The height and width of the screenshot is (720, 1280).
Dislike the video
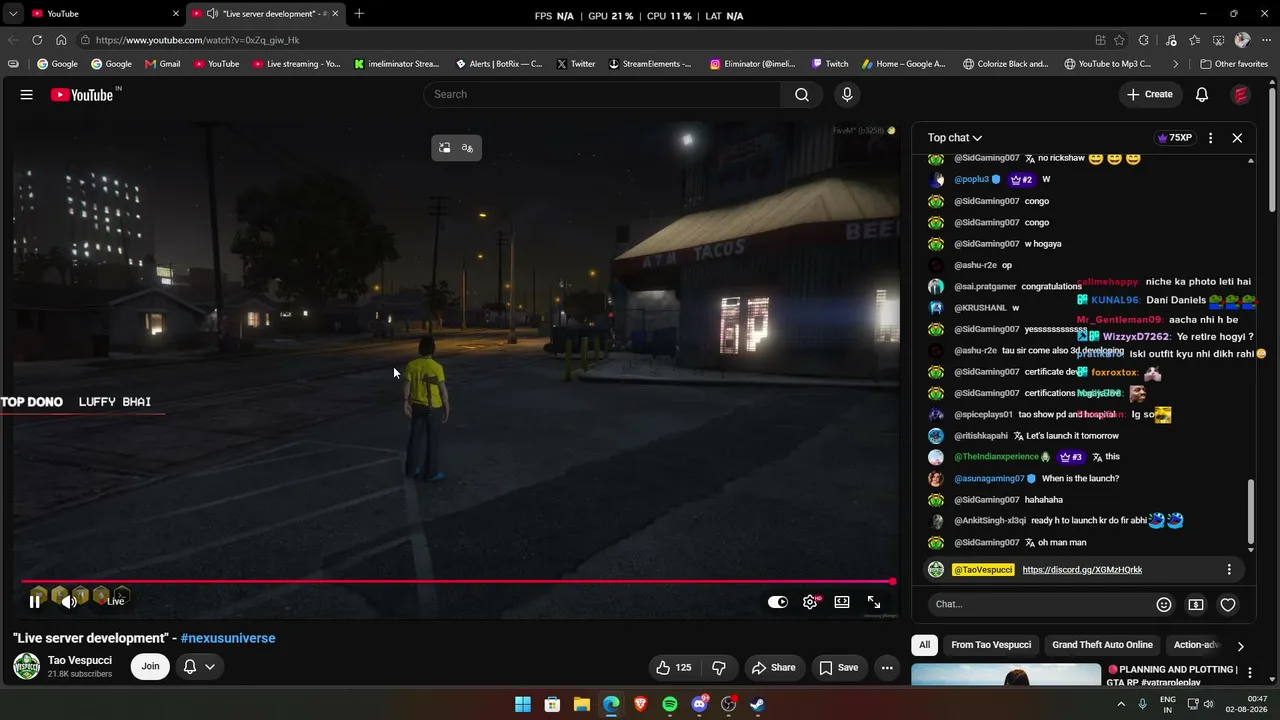[719, 667]
